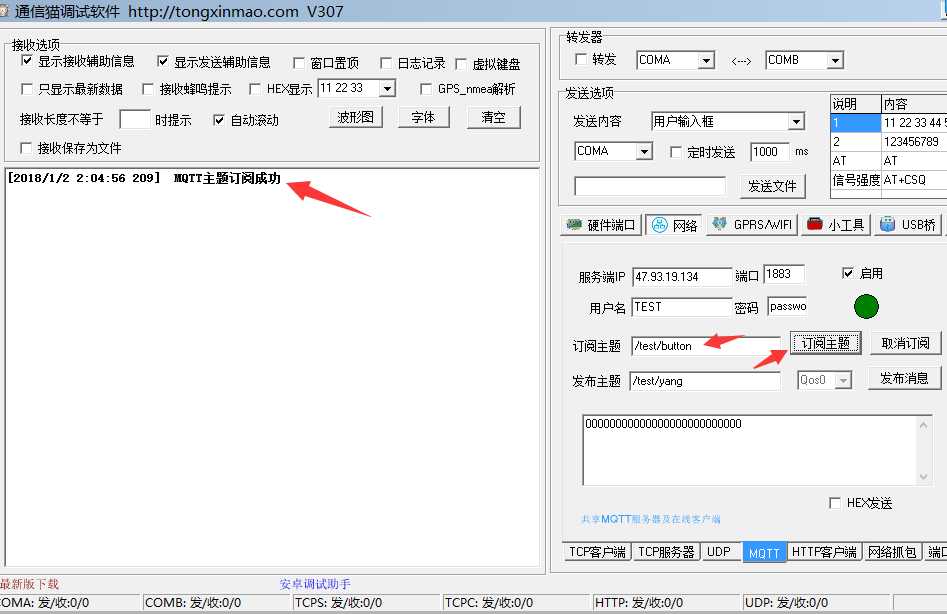Viewport: 947px width, 614px height.
Task: Click the 端口 1883 input field
Action: point(784,274)
